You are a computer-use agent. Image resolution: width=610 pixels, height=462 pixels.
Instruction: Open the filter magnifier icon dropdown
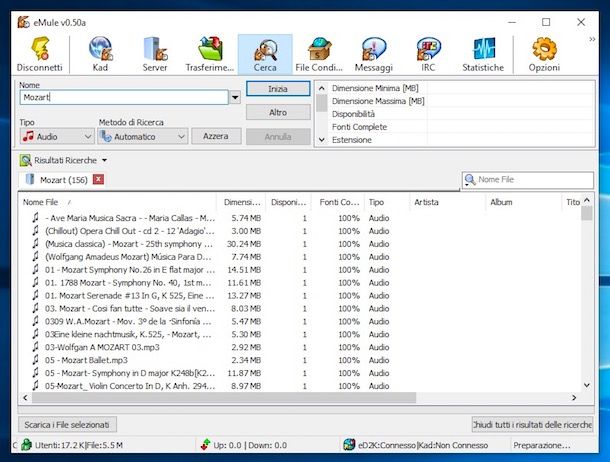click(470, 180)
